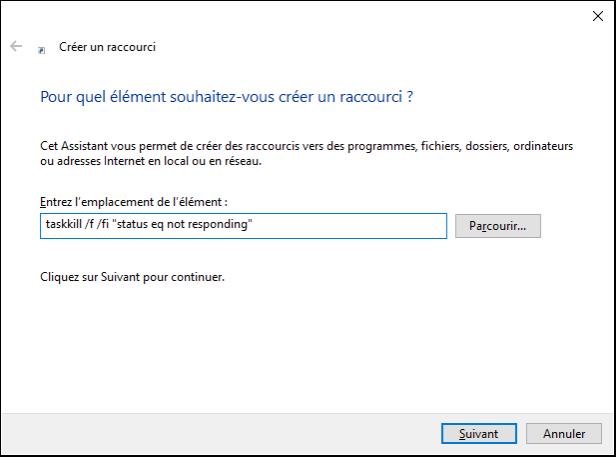The height and width of the screenshot is (457, 616).
Task: Click the back arrow in wizard header
Action: [x=16, y=47]
